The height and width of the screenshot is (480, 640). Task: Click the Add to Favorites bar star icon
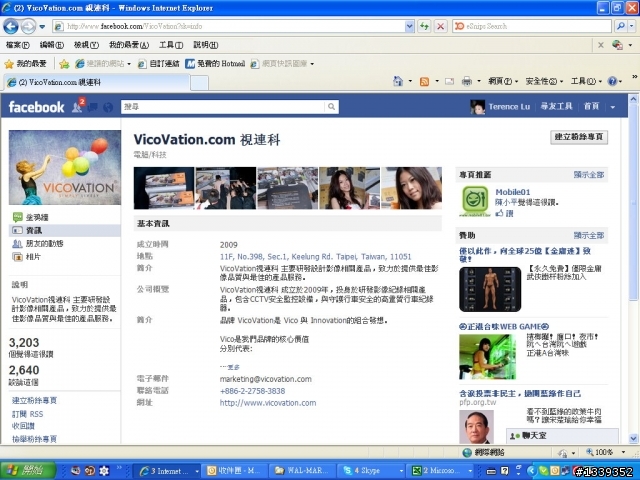point(64,64)
